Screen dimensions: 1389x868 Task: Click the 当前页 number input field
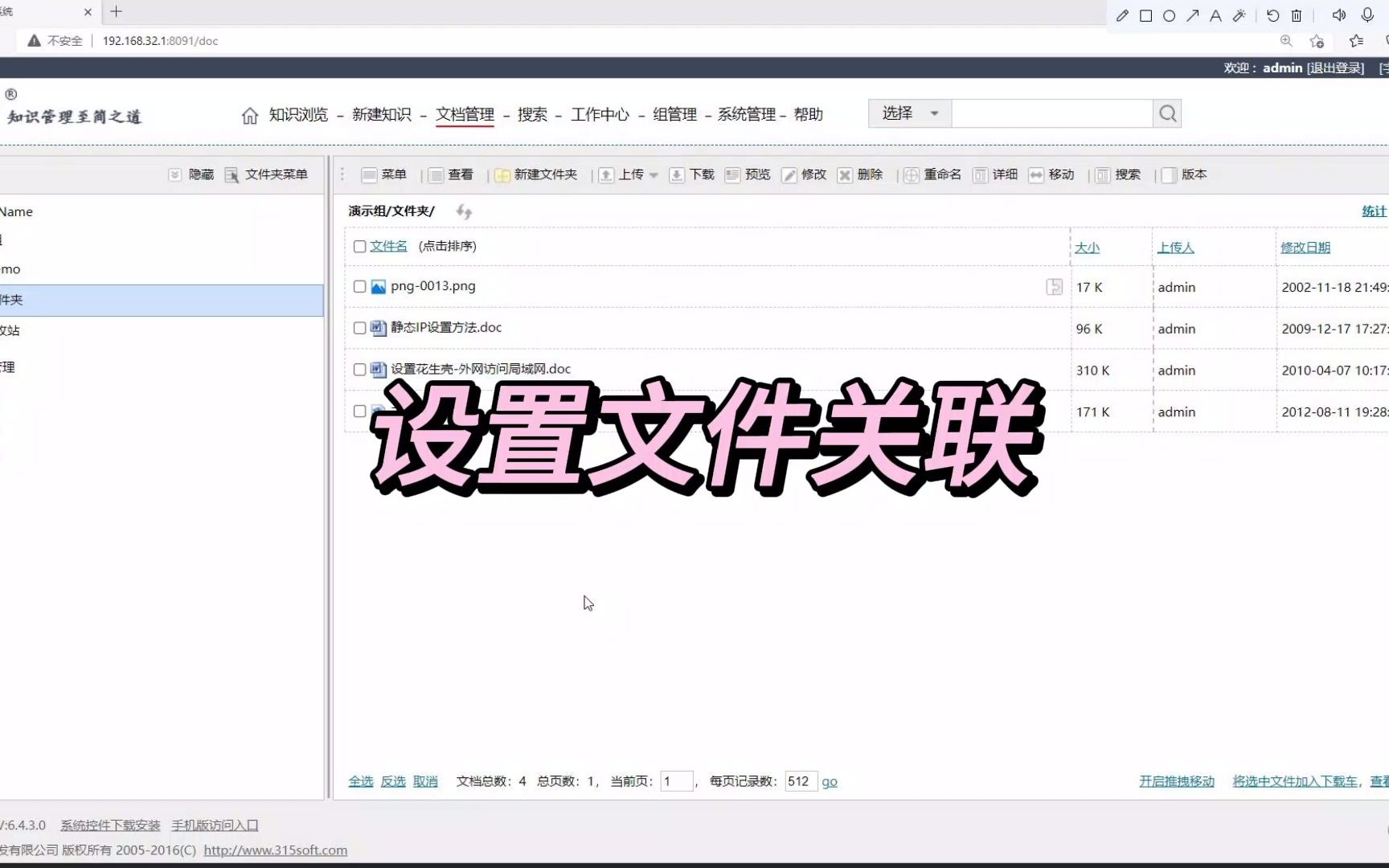(x=677, y=781)
